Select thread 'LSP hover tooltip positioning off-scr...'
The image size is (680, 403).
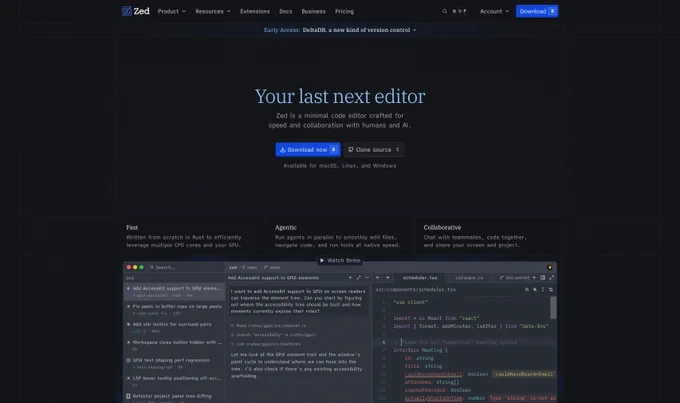(174, 381)
